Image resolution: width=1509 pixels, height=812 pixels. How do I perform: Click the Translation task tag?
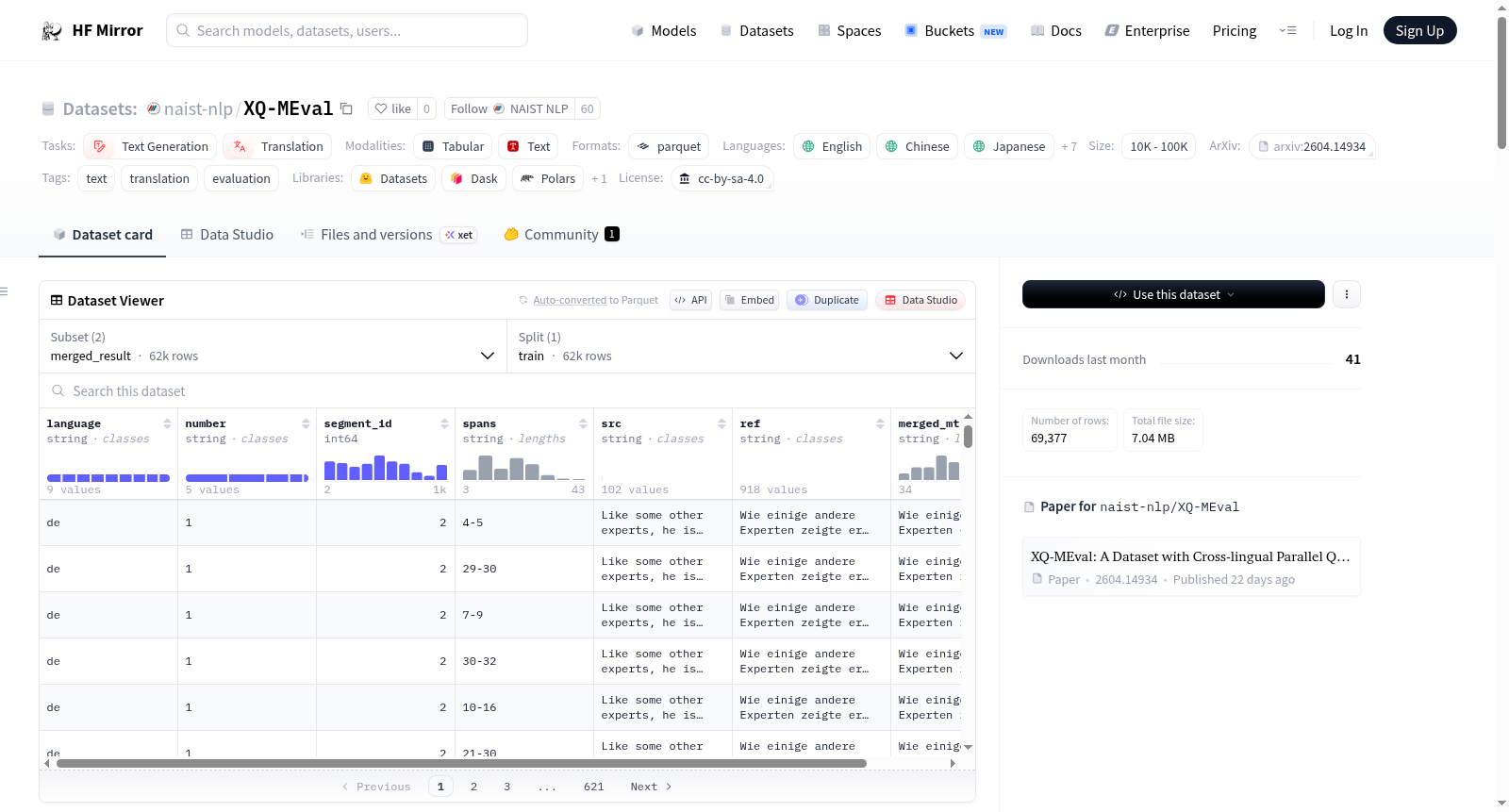coord(277,146)
